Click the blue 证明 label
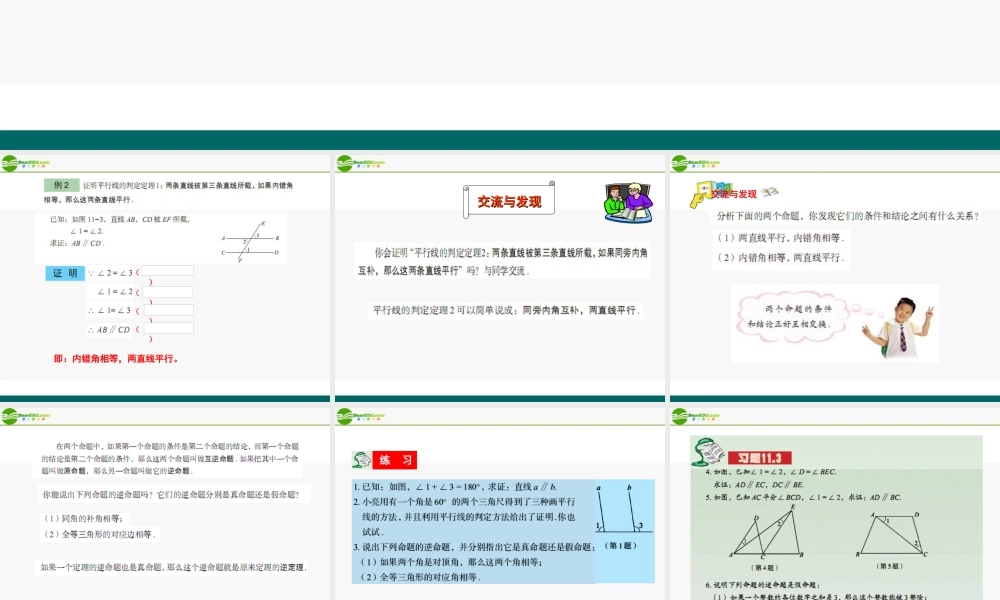The width and height of the screenshot is (1000, 600). pyautogui.click(x=64, y=273)
